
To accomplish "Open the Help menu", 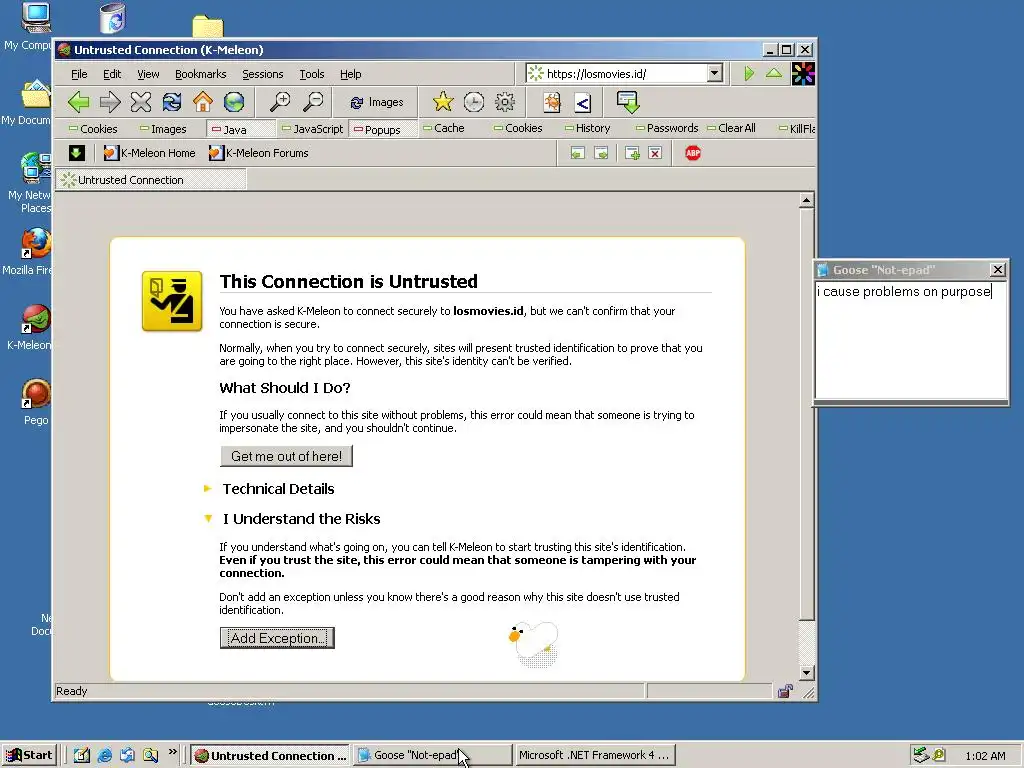I will [350, 74].
